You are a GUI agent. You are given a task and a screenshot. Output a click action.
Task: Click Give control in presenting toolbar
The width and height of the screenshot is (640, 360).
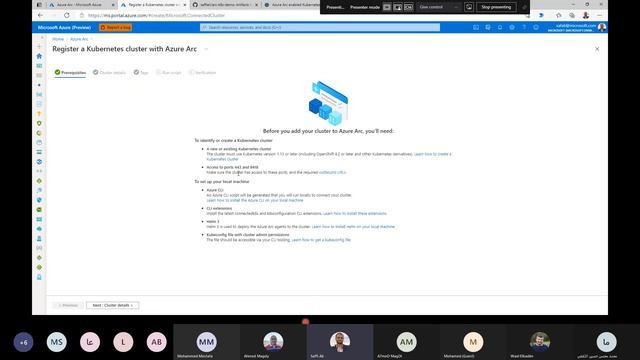point(431,7)
